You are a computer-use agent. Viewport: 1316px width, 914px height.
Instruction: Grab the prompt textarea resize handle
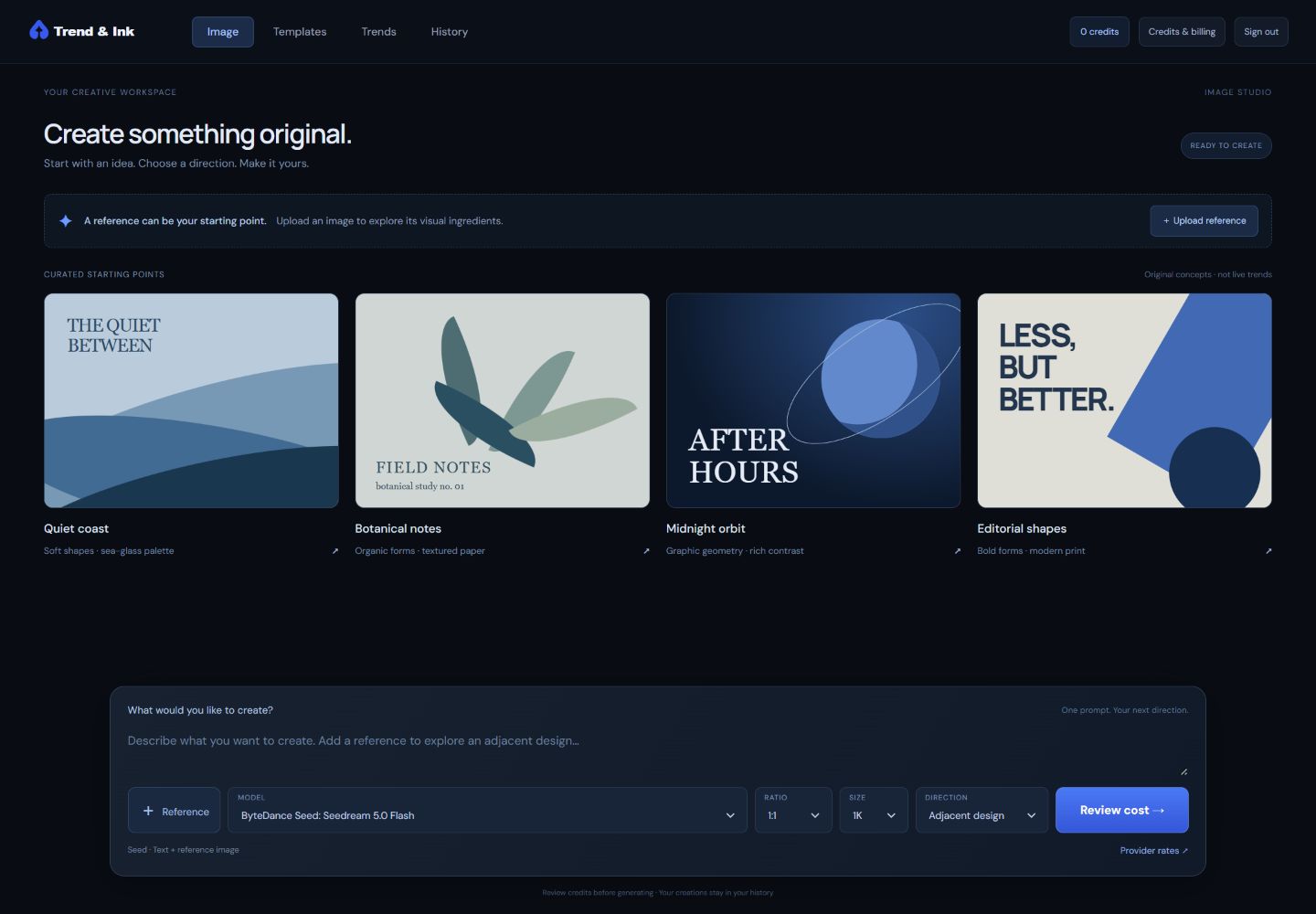point(1183,771)
